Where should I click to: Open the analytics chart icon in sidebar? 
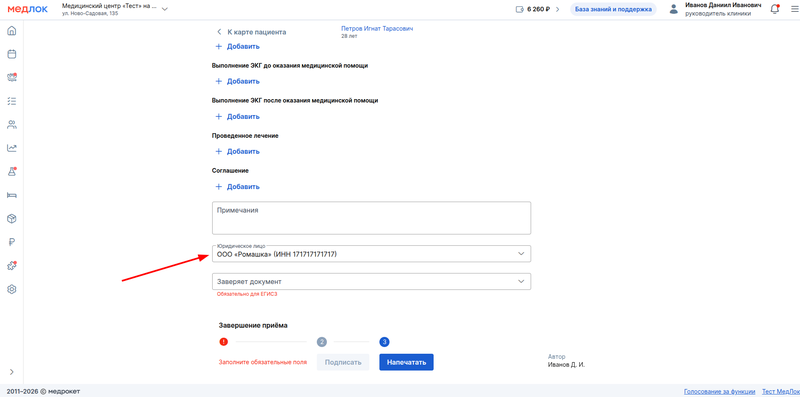12,148
